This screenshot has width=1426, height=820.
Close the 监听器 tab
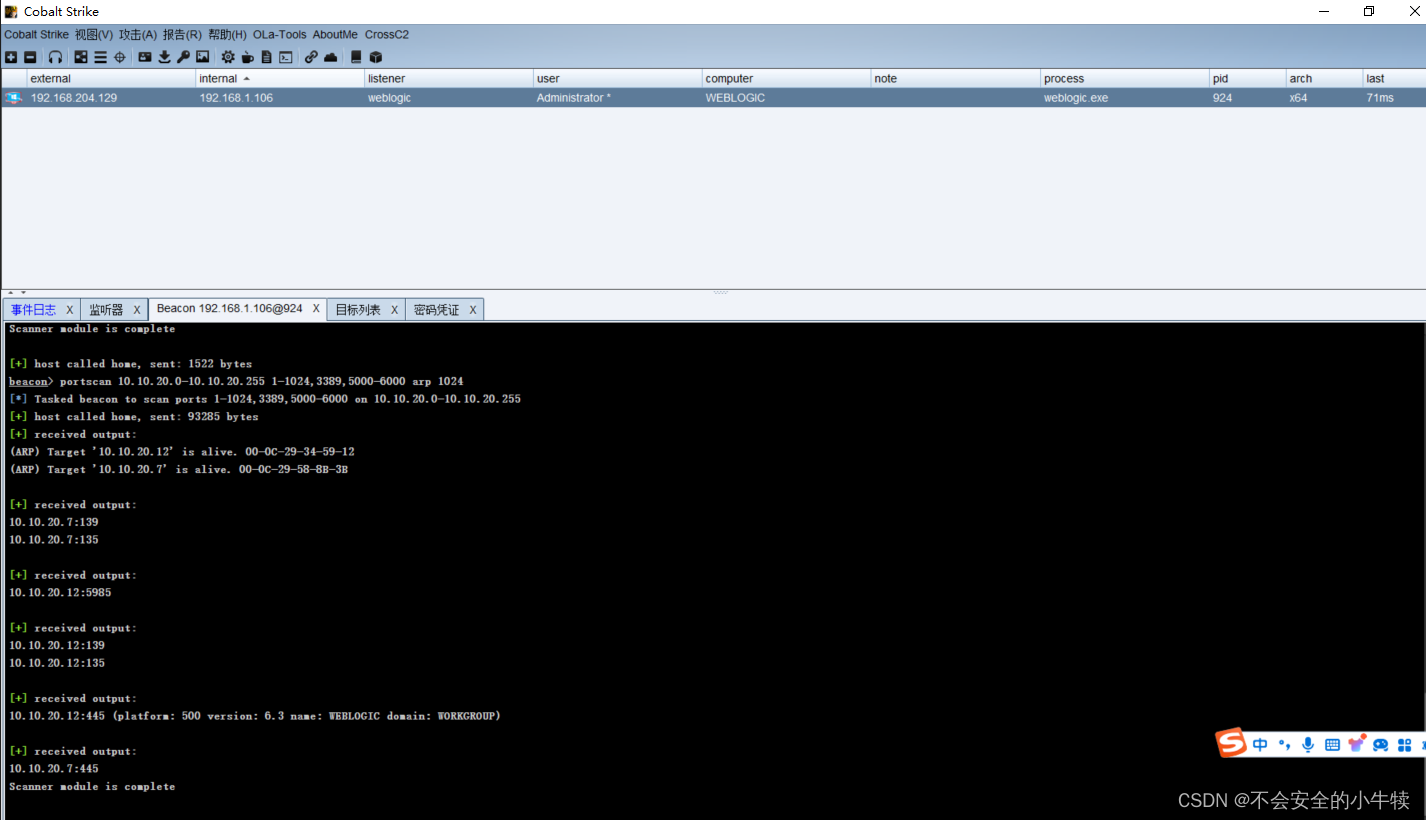pos(137,310)
